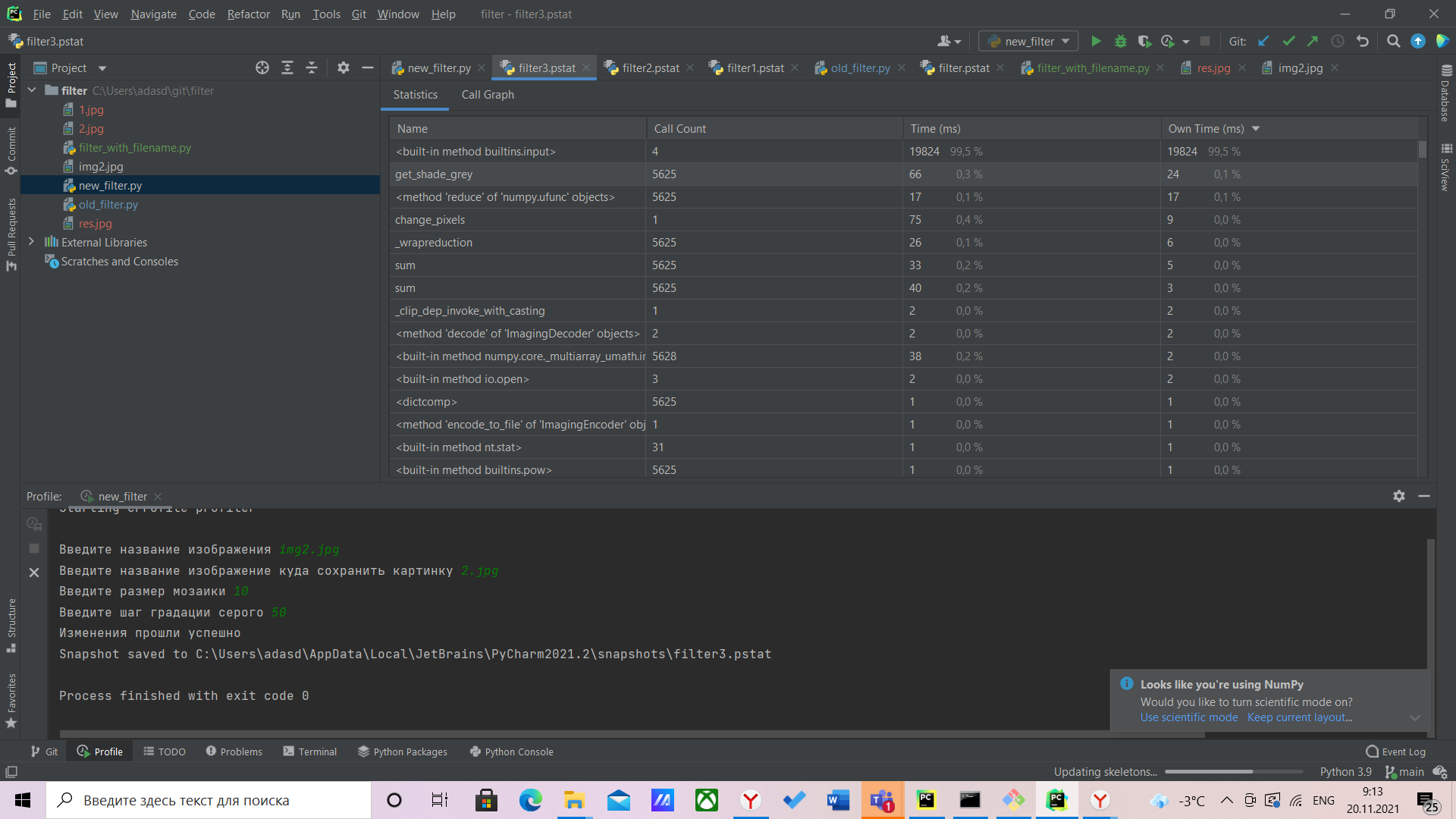Click the green Run button
Image resolution: width=1456 pixels, height=819 pixels.
click(x=1096, y=42)
